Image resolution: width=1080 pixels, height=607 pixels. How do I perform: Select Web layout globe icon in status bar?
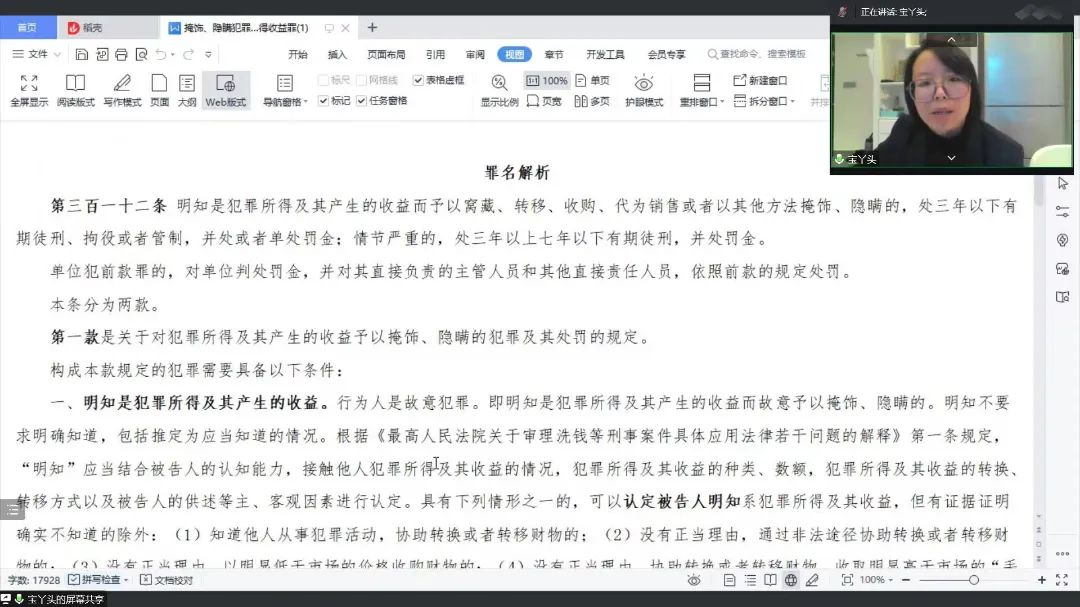pos(791,581)
